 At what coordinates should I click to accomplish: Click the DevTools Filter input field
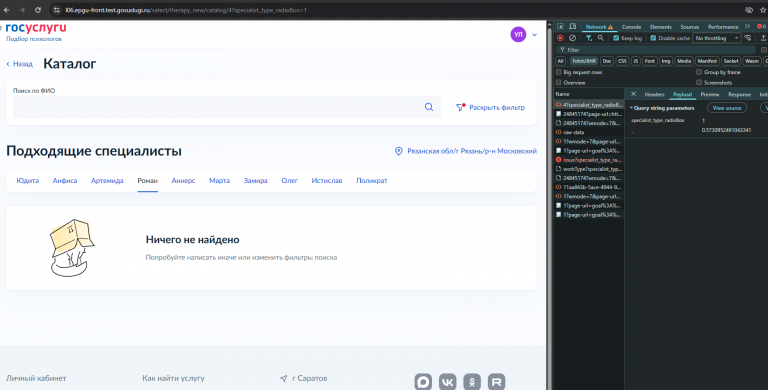655,49
